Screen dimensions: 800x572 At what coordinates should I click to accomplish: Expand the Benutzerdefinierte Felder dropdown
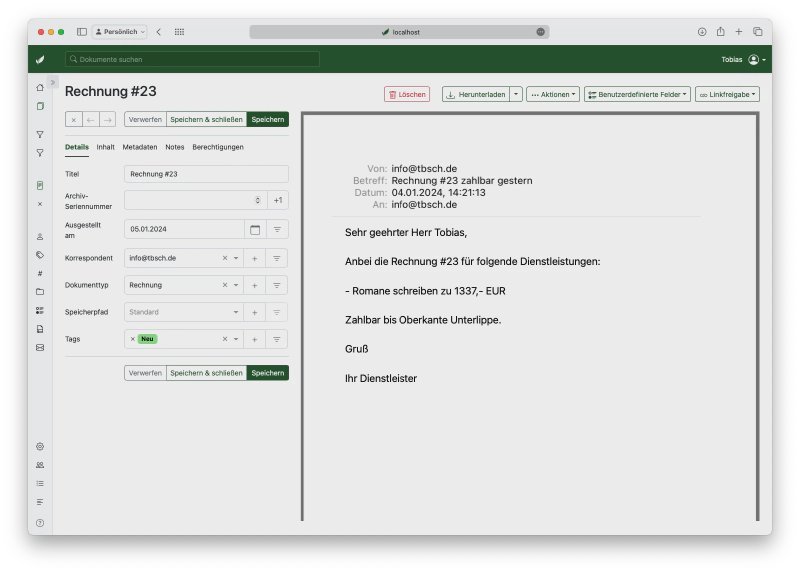pos(636,94)
